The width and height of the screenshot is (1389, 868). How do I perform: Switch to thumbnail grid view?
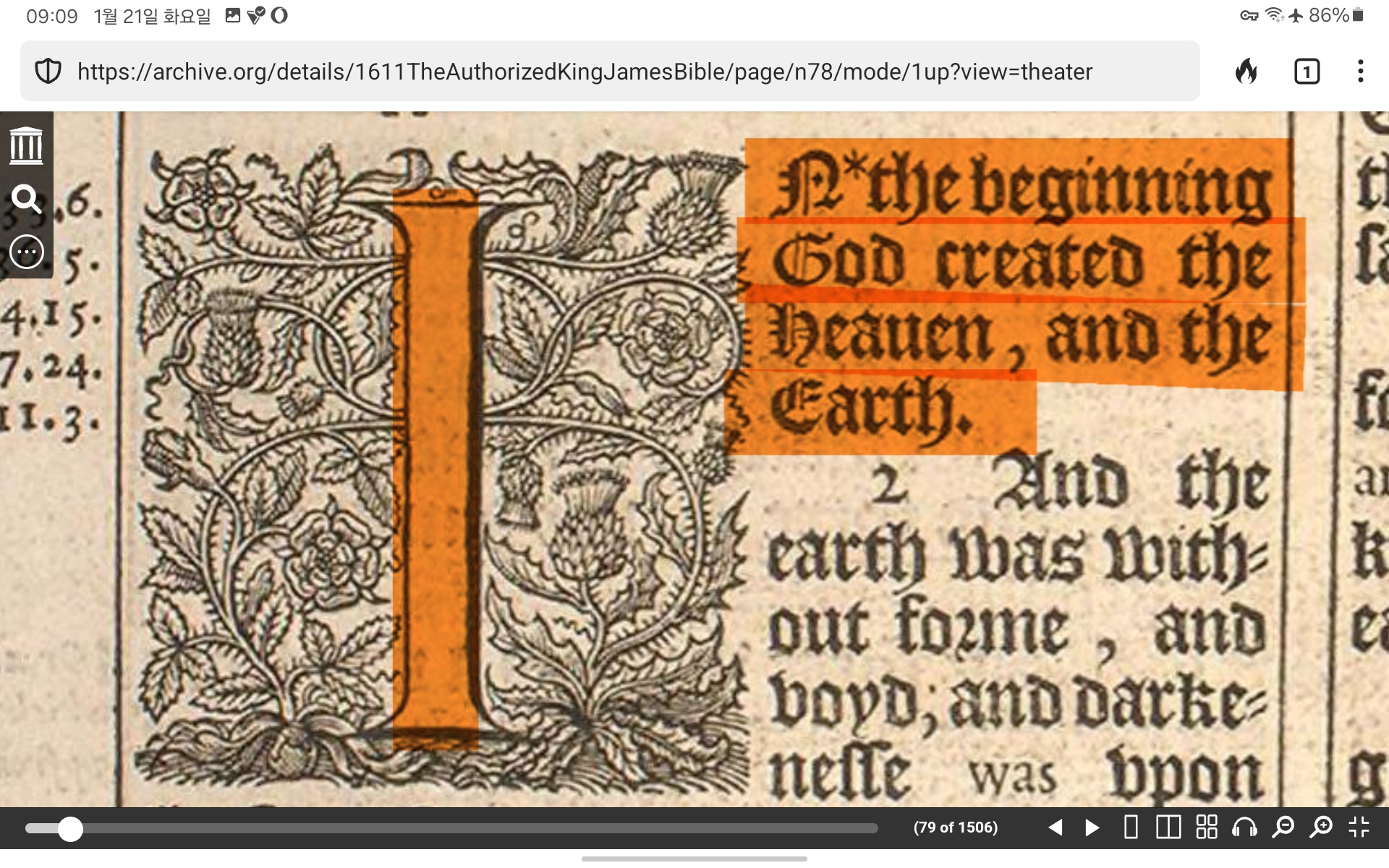1207,827
